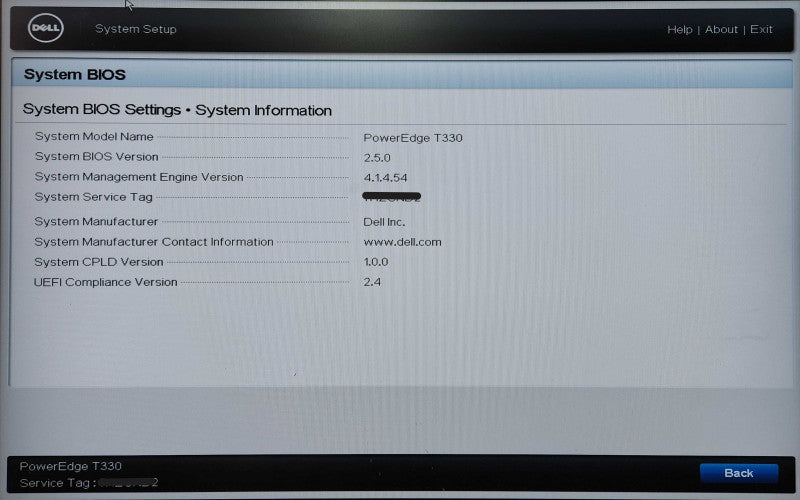Select the System Setup title text

136,29
